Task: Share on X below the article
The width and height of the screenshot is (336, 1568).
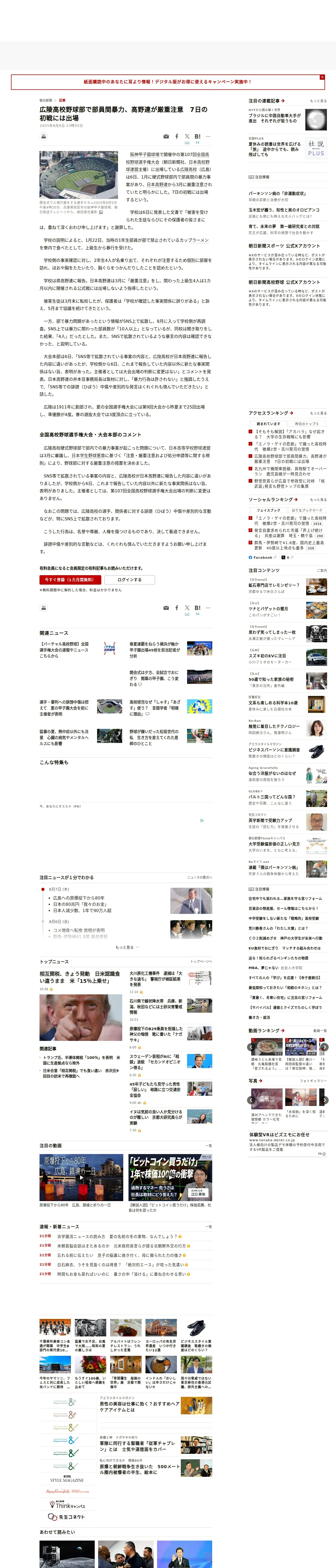Action: pyautogui.click(x=187, y=608)
